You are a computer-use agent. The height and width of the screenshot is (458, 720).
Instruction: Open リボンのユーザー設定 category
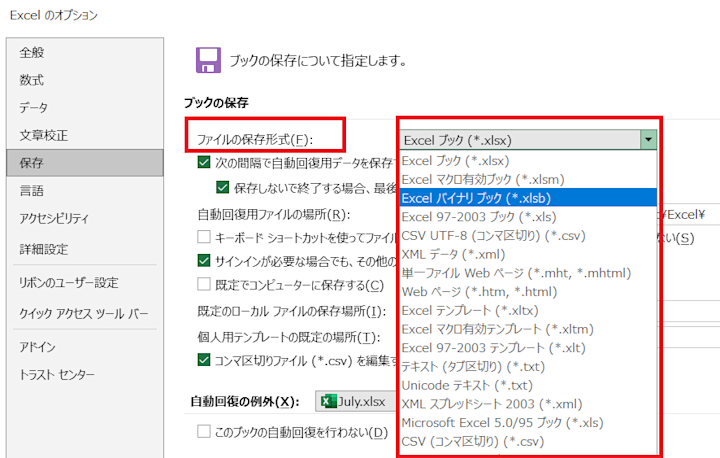tap(84, 283)
